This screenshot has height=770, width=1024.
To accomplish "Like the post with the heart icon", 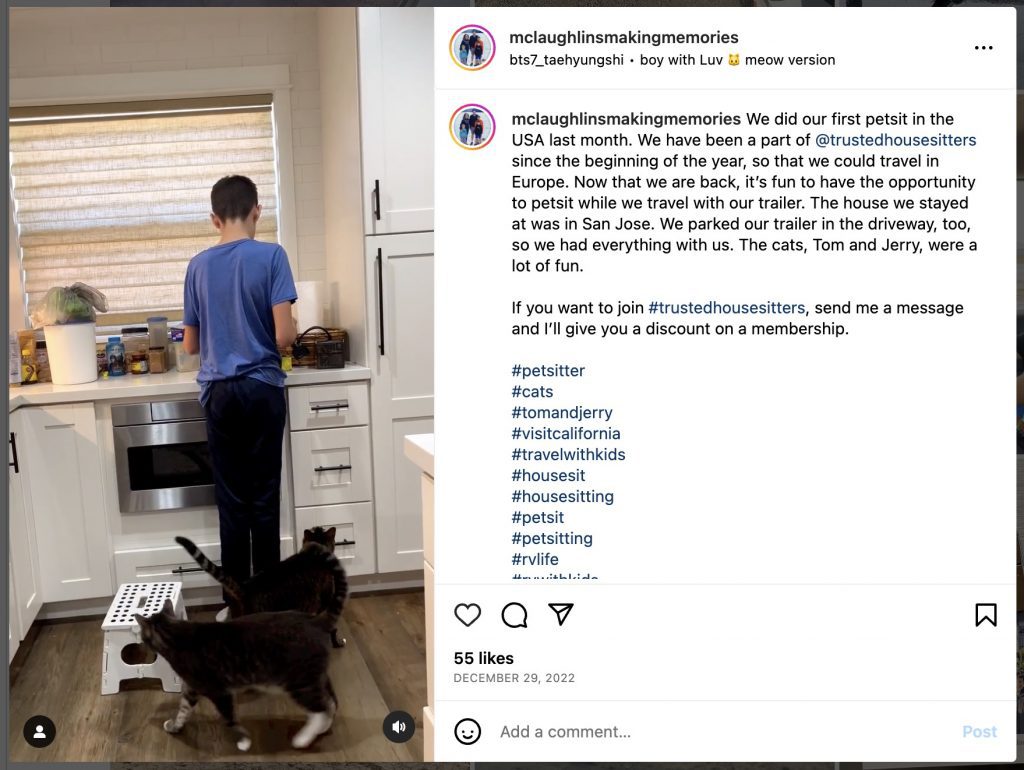I will 468,615.
